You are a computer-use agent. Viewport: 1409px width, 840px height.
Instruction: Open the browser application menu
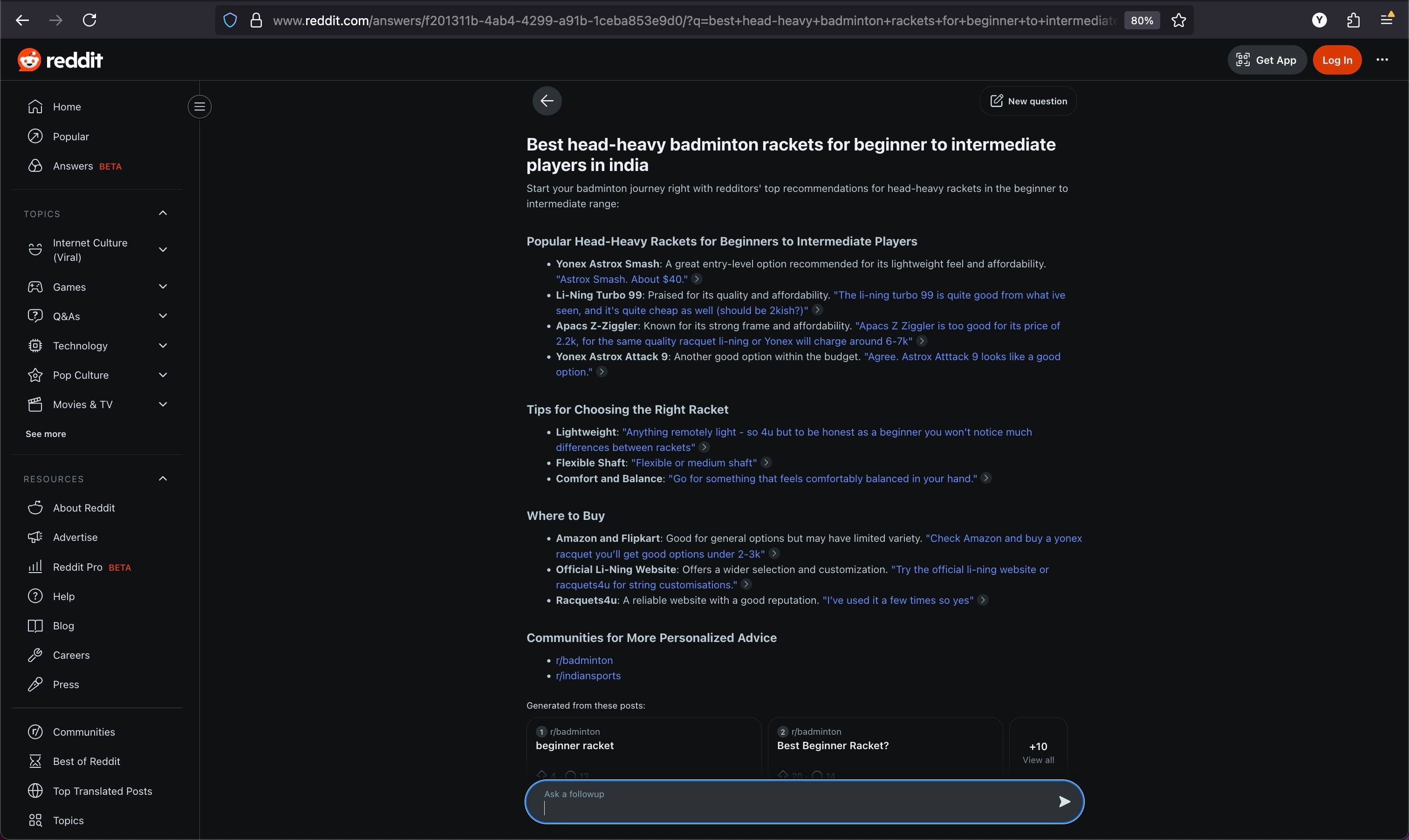point(1387,20)
